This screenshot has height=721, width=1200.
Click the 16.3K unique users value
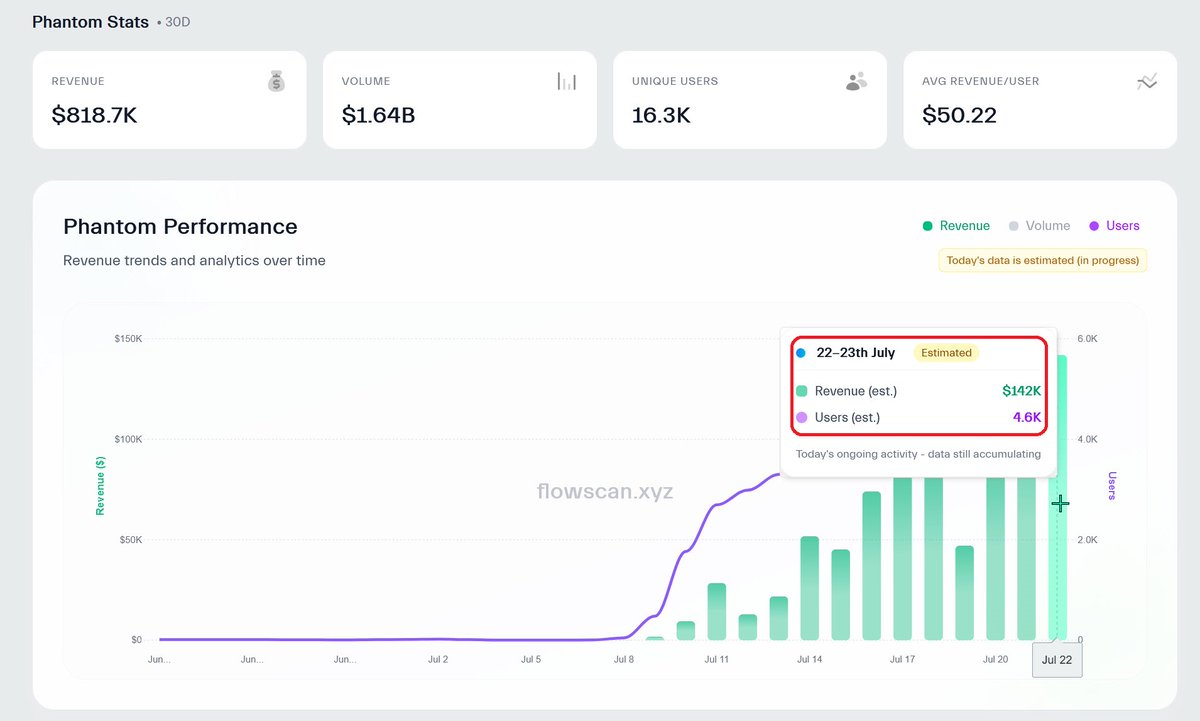(661, 116)
